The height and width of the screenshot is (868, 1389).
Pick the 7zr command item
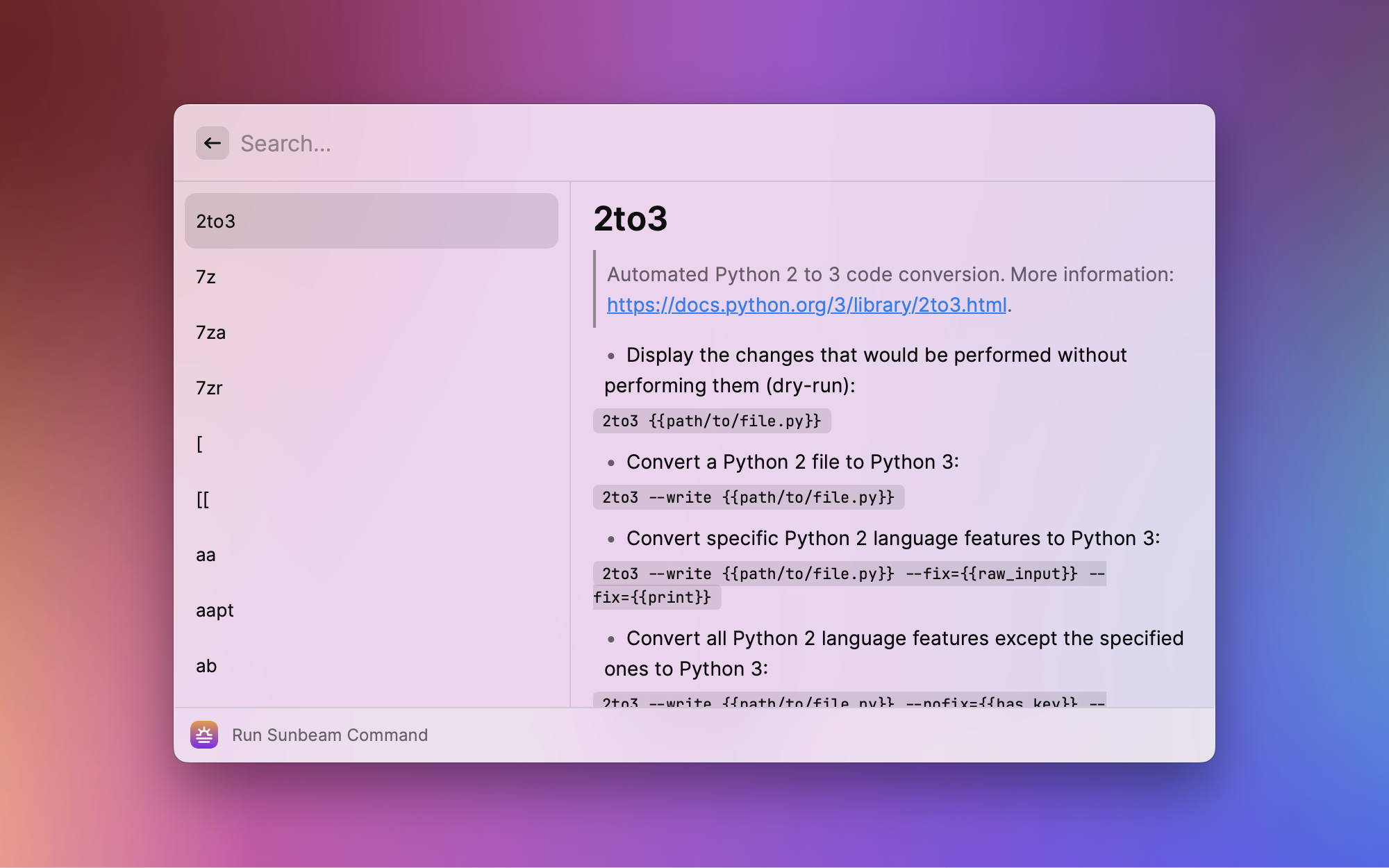point(371,388)
